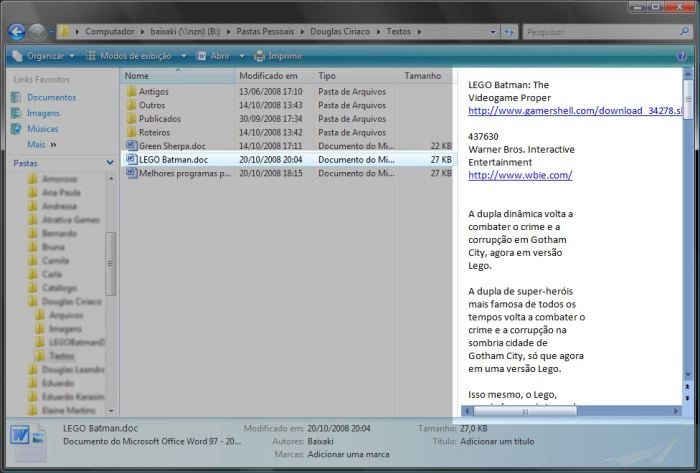Viewport: 700px width, 473px height.
Task: Select the Publicados folder icon
Action: (x=131, y=119)
